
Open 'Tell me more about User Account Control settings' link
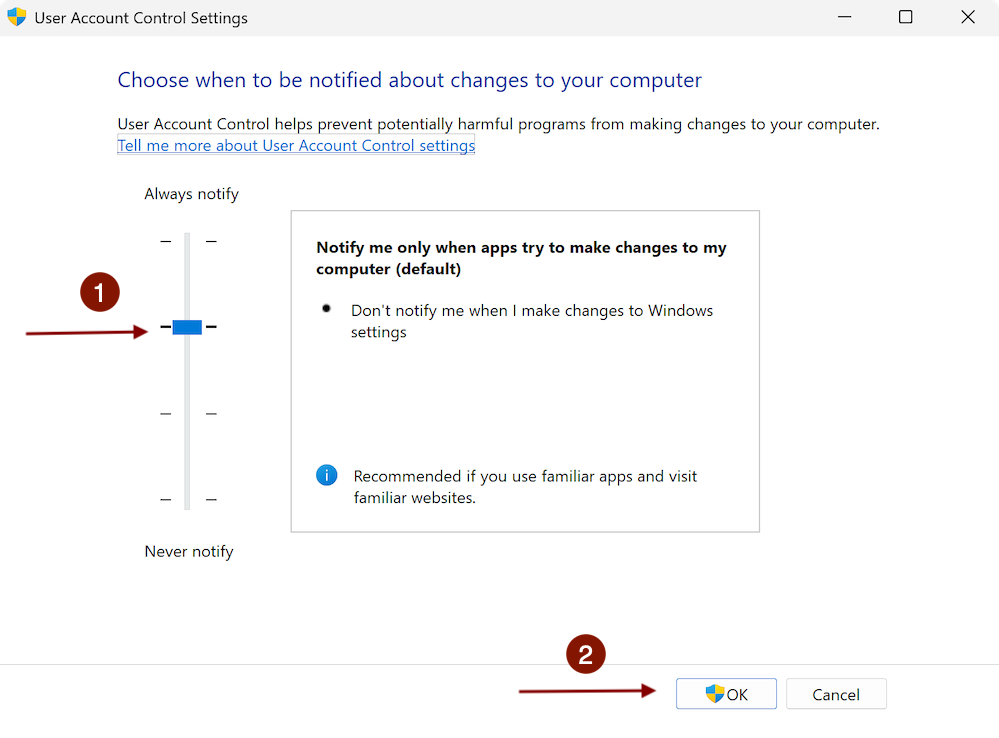[296, 145]
